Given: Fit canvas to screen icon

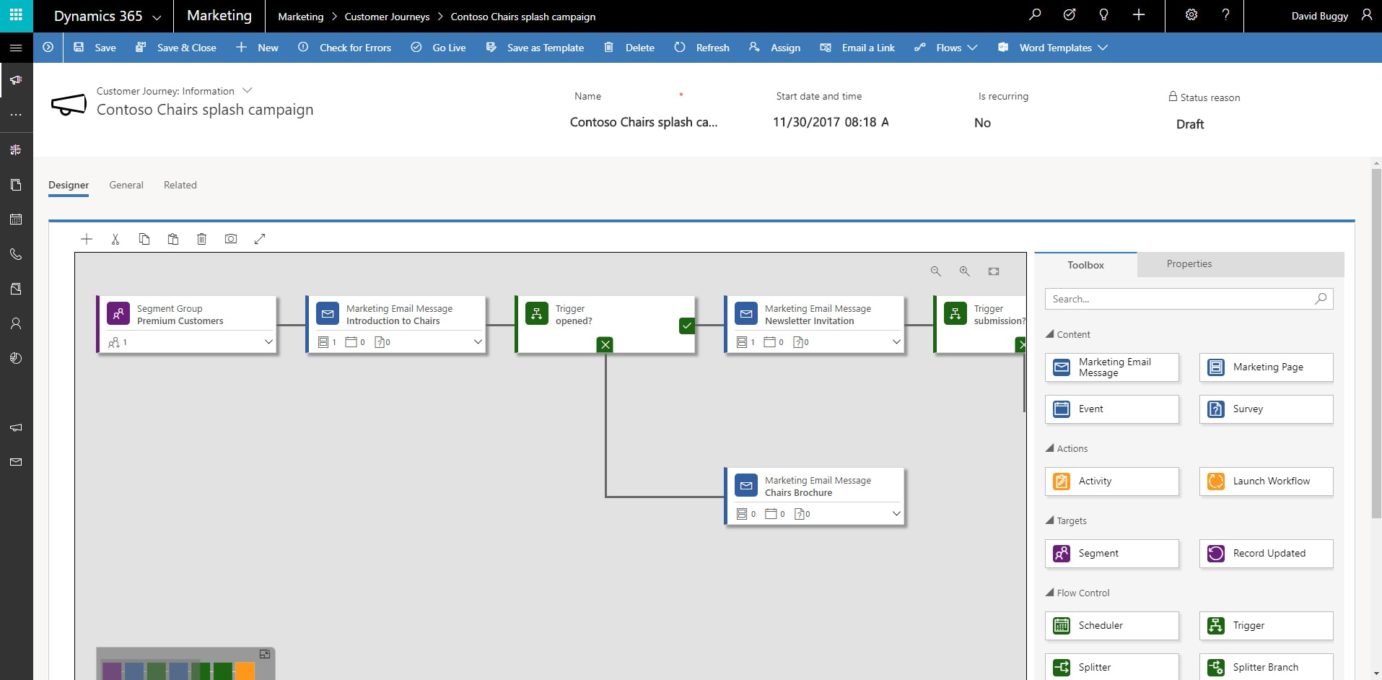Looking at the screenshot, I should tap(994, 271).
